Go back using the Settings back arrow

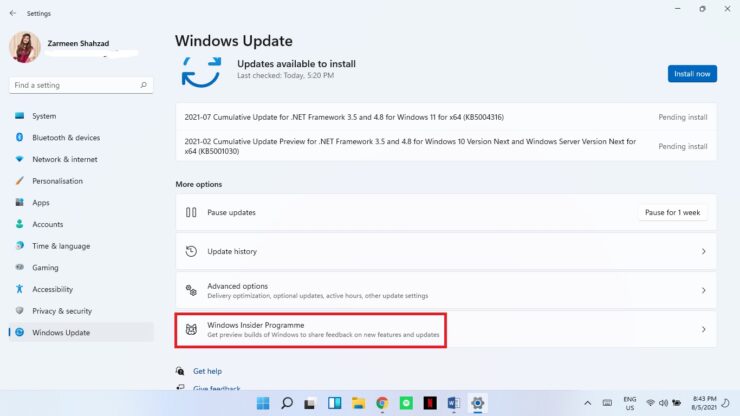coord(13,13)
